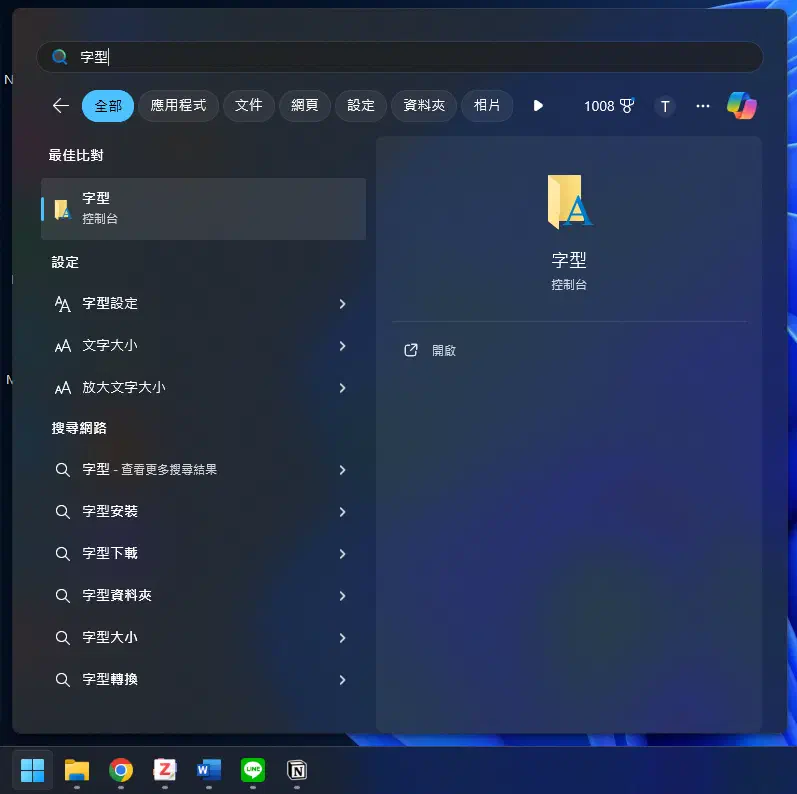The image size is (797, 794).
Task: Expand the 放大文字大小 chevron
Action: point(342,388)
